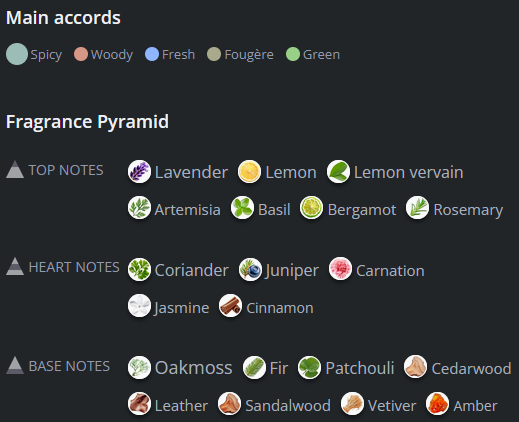This screenshot has width=519, height=422.
Task: Click the Green accord label
Action: [x=321, y=54]
